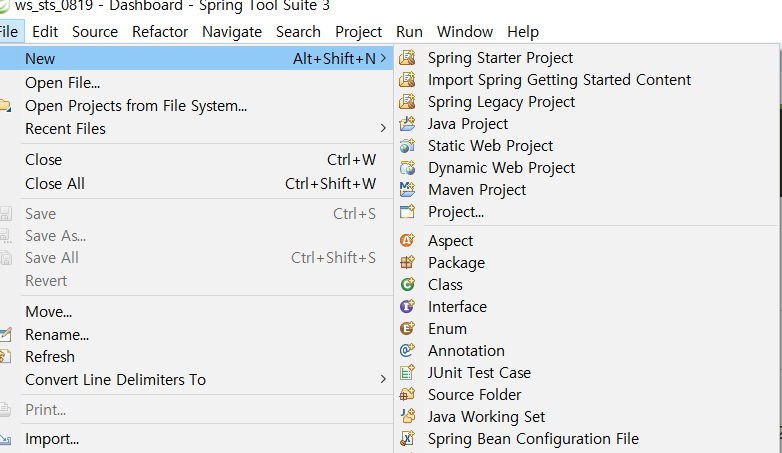The image size is (782, 453).
Task: Click the Ctrl+Shift+W shortcut label
Action: [x=330, y=184]
